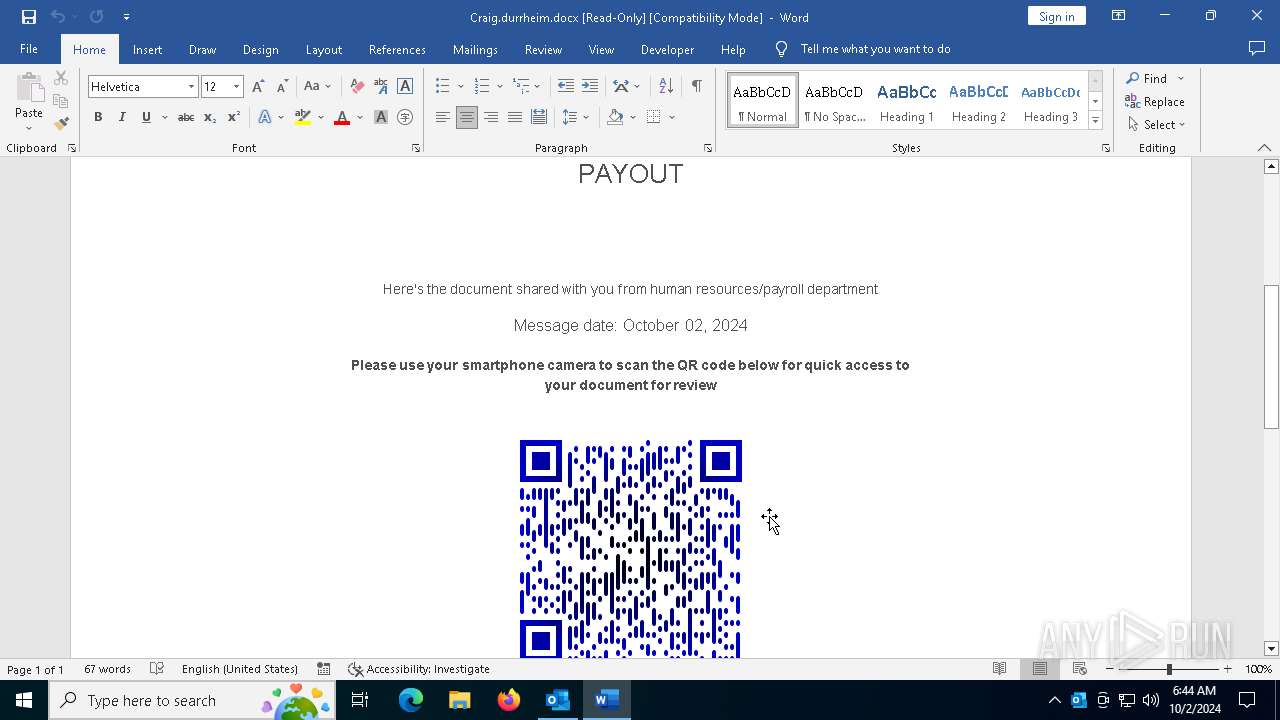The height and width of the screenshot is (720, 1280).
Task: Click the Cut scissors icon
Action: [61, 78]
